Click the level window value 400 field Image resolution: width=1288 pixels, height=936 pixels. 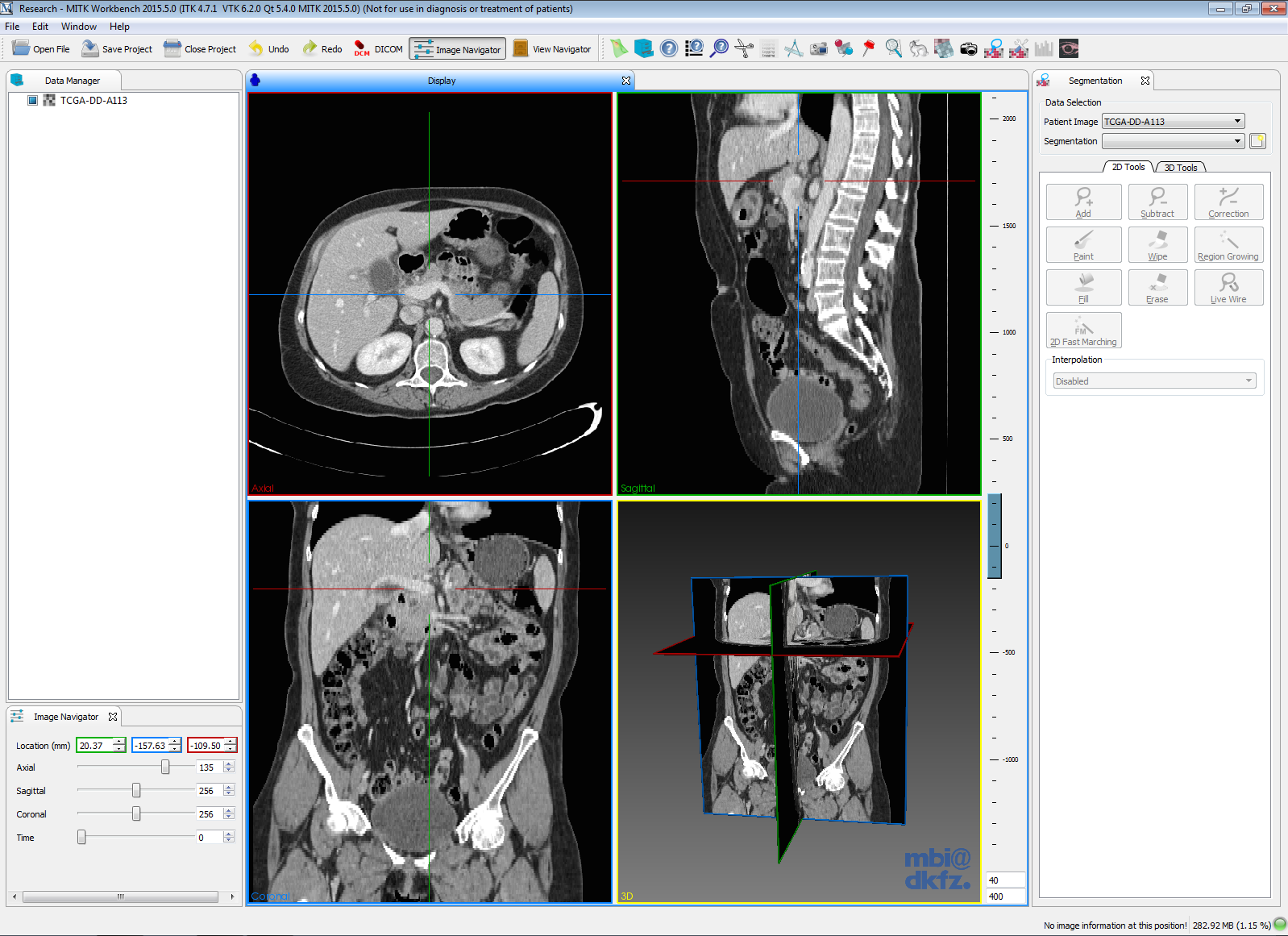(1005, 896)
